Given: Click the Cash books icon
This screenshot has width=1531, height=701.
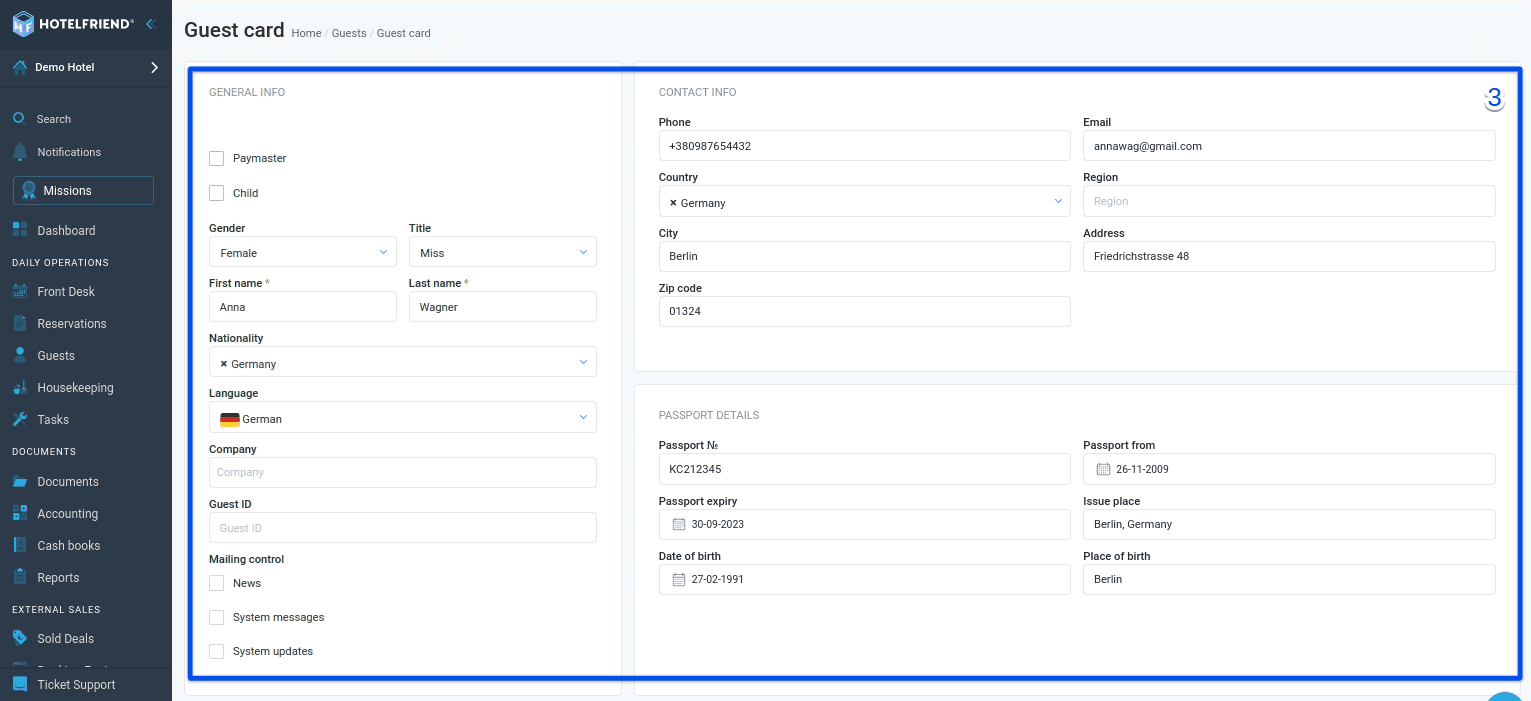Looking at the screenshot, I should pyautogui.click(x=19, y=545).
